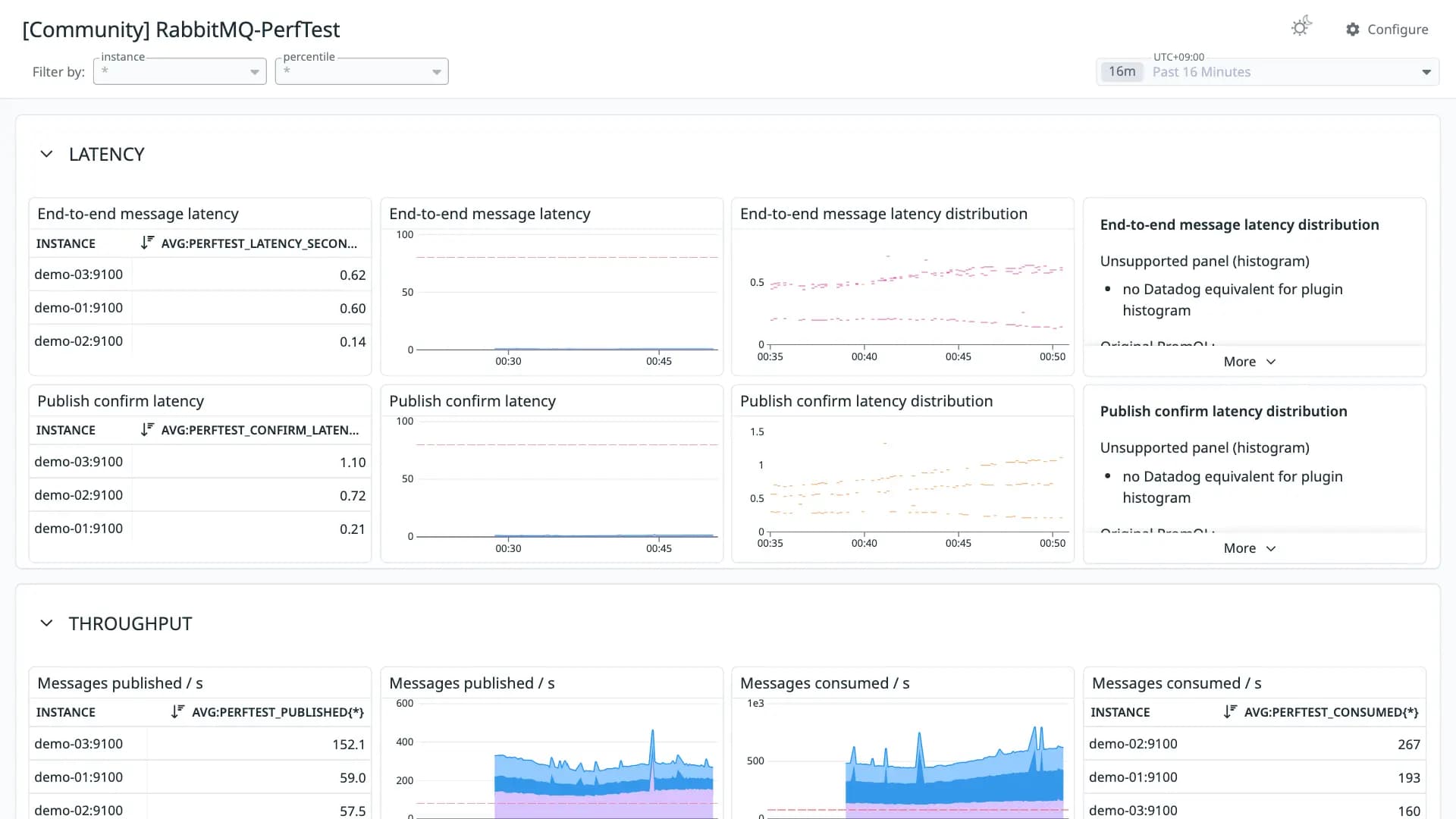Collapse the LATENCY section
1456x819 pixels.
pos(46,154)
